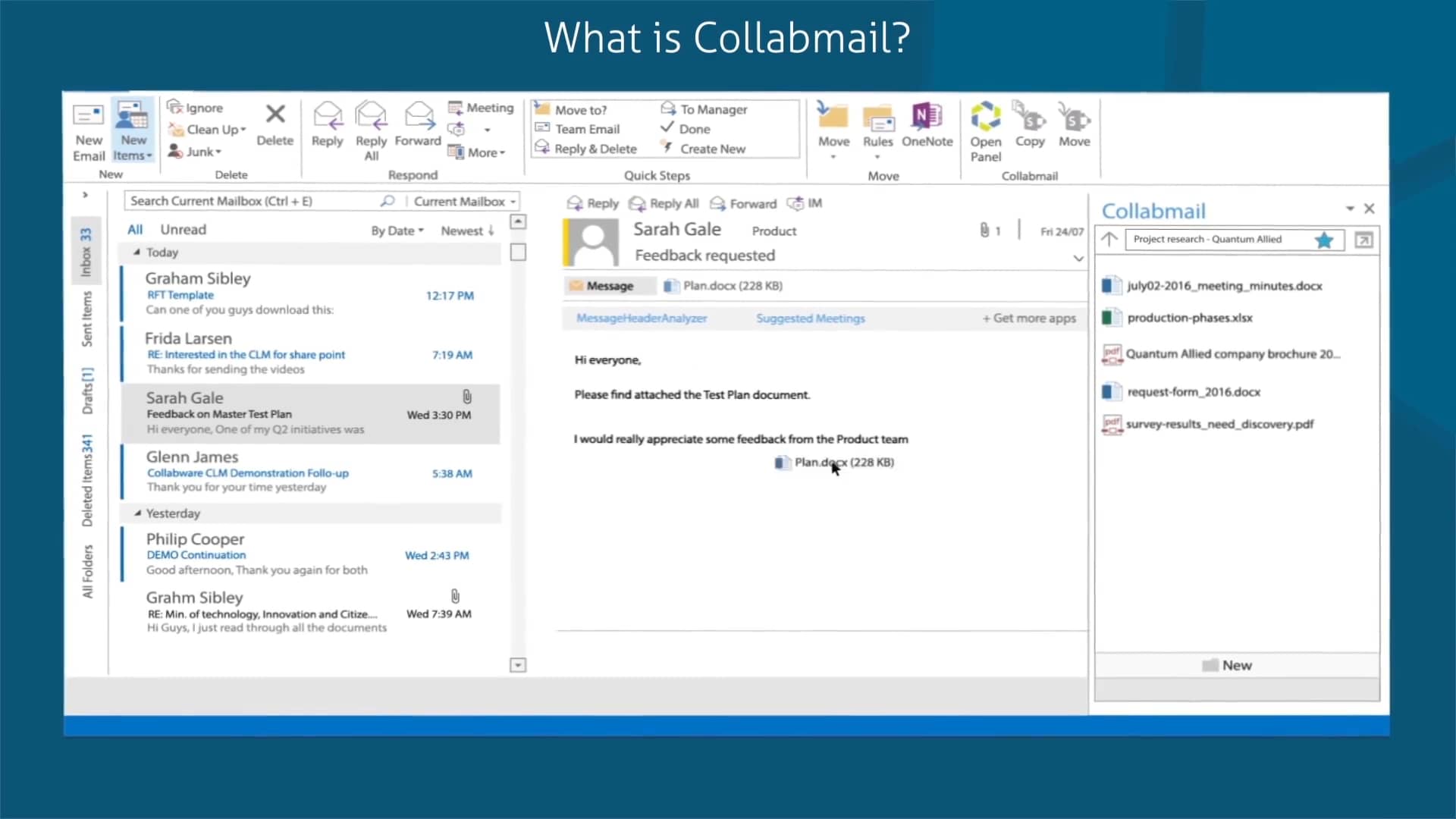Click the Ignore conversation icon
Screen dimensions: 1456x819
coord(194,106)
